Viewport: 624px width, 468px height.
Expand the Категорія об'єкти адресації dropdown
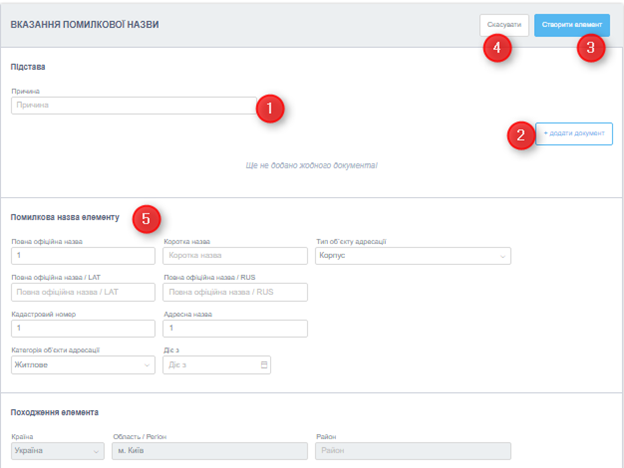pyautogui.click(x=83, y=365)
